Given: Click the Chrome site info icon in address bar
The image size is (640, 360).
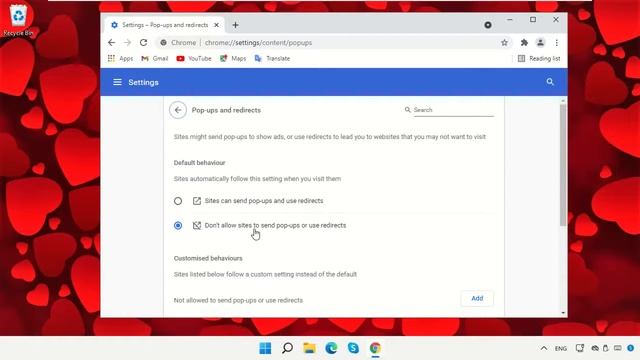Looking at the screenshot, I should 163,42.
